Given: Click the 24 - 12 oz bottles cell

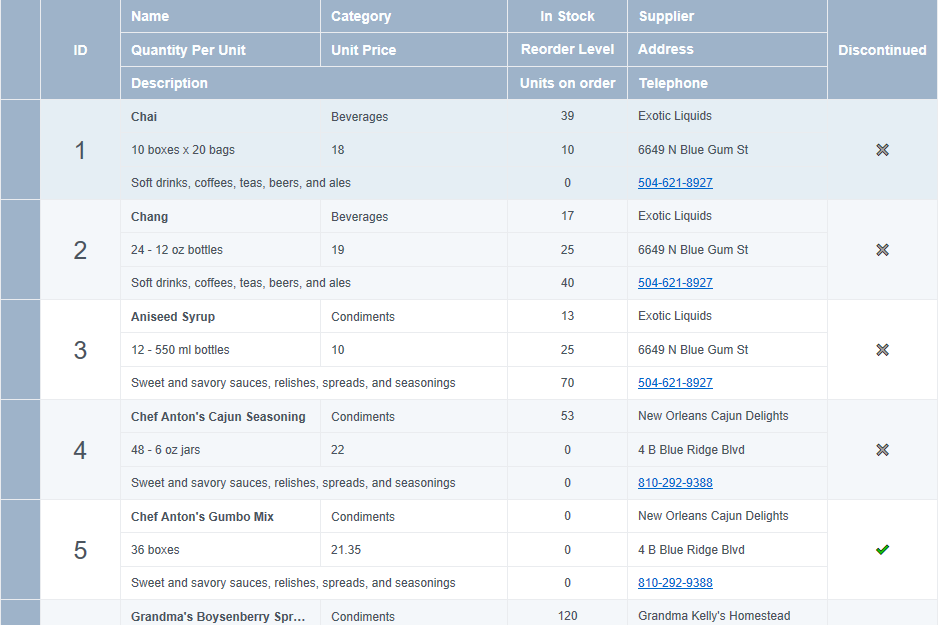Looking at the screenshot, I should (x=220, y=249).
